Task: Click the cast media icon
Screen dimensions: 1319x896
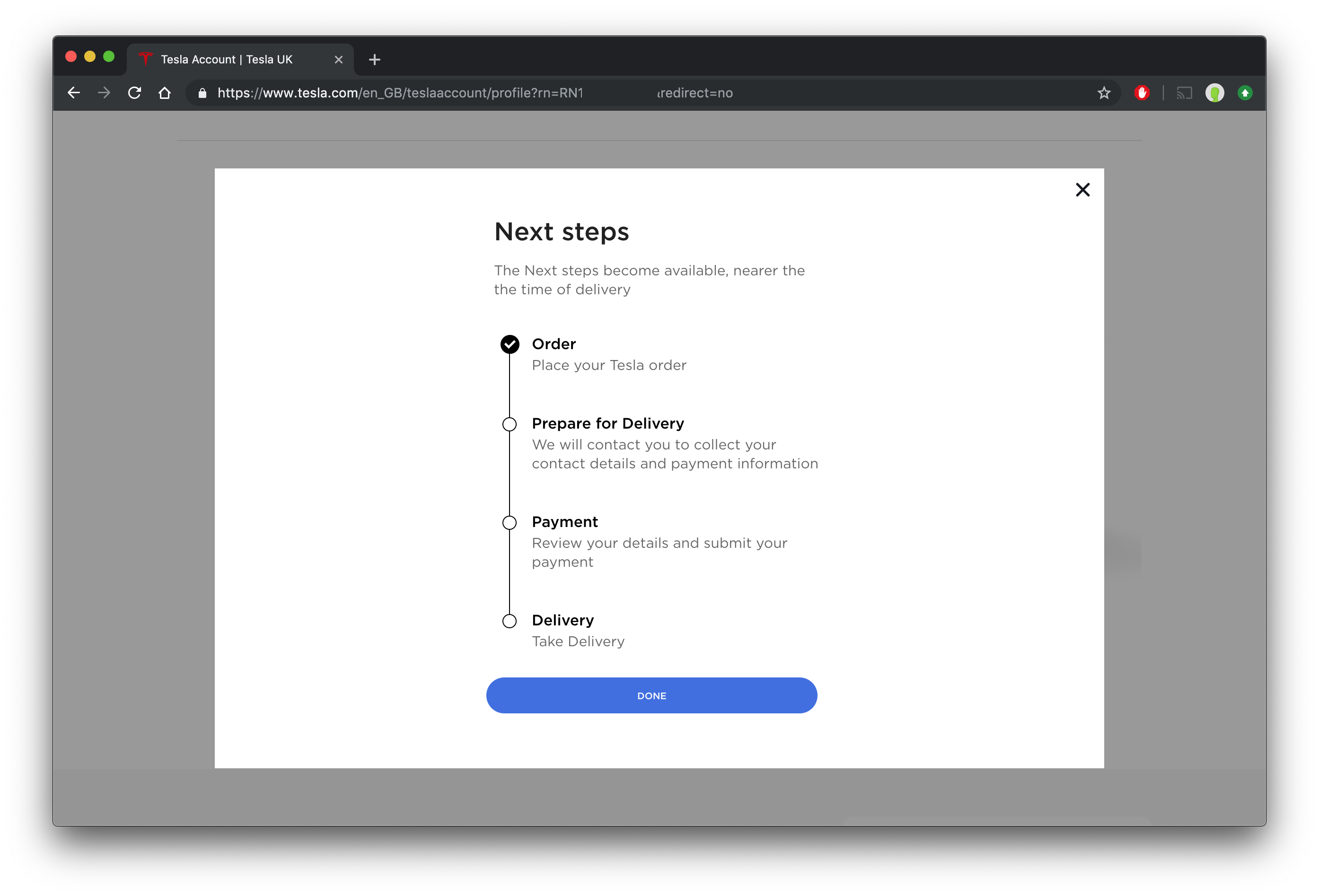Action: click(1184, 93)
